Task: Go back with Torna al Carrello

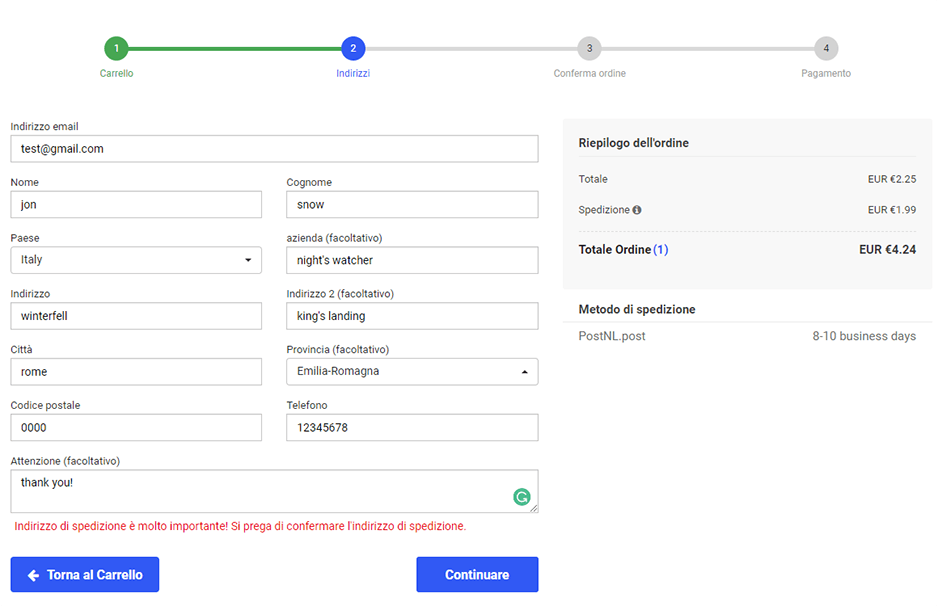Action: point(85,575)
